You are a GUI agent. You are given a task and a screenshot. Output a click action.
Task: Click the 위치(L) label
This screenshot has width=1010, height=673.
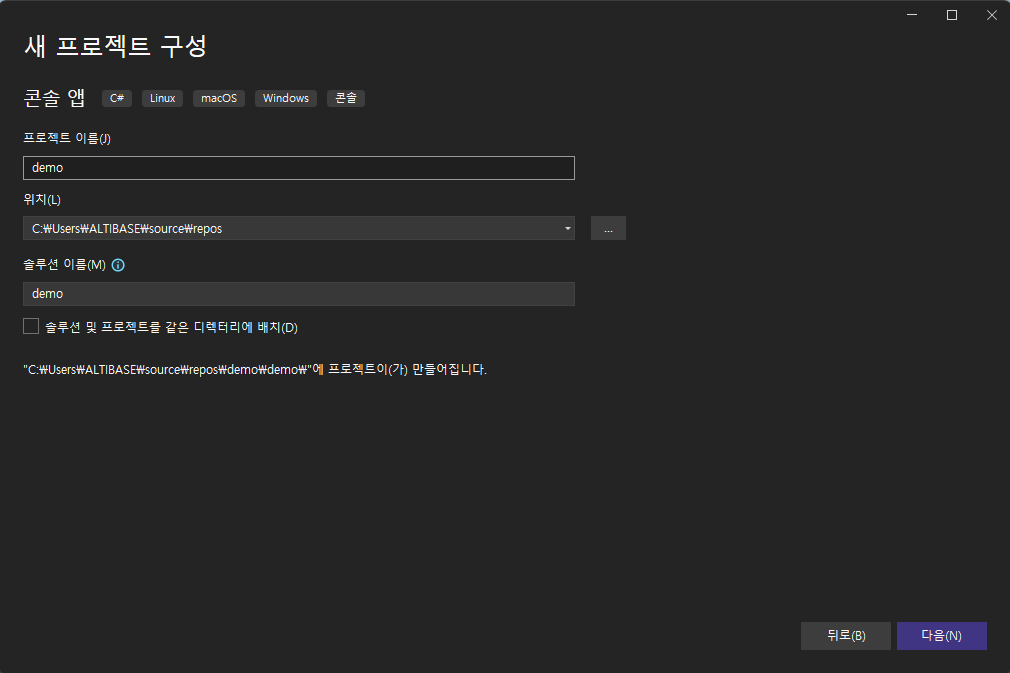42,200
